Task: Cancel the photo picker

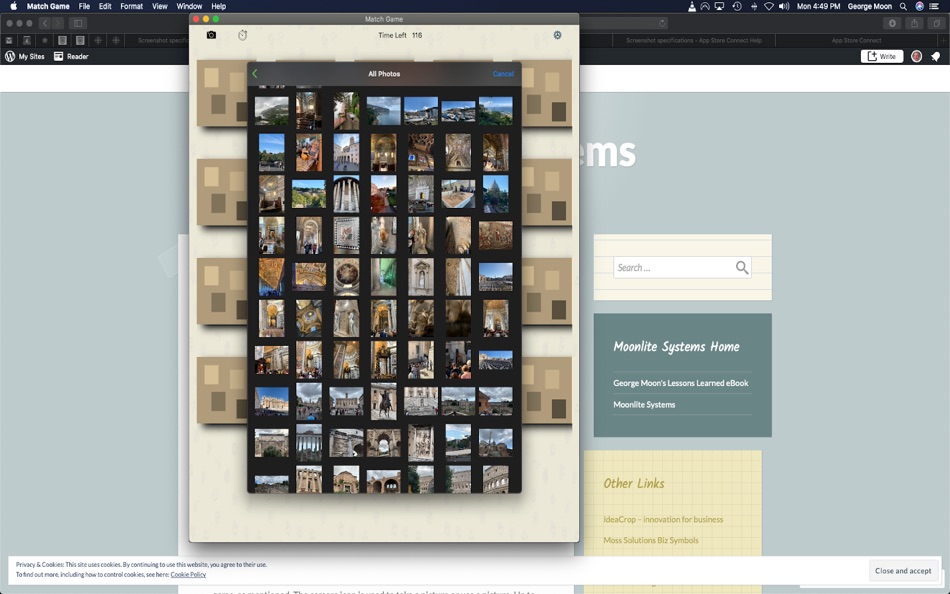Action: (x=503, y=73)
